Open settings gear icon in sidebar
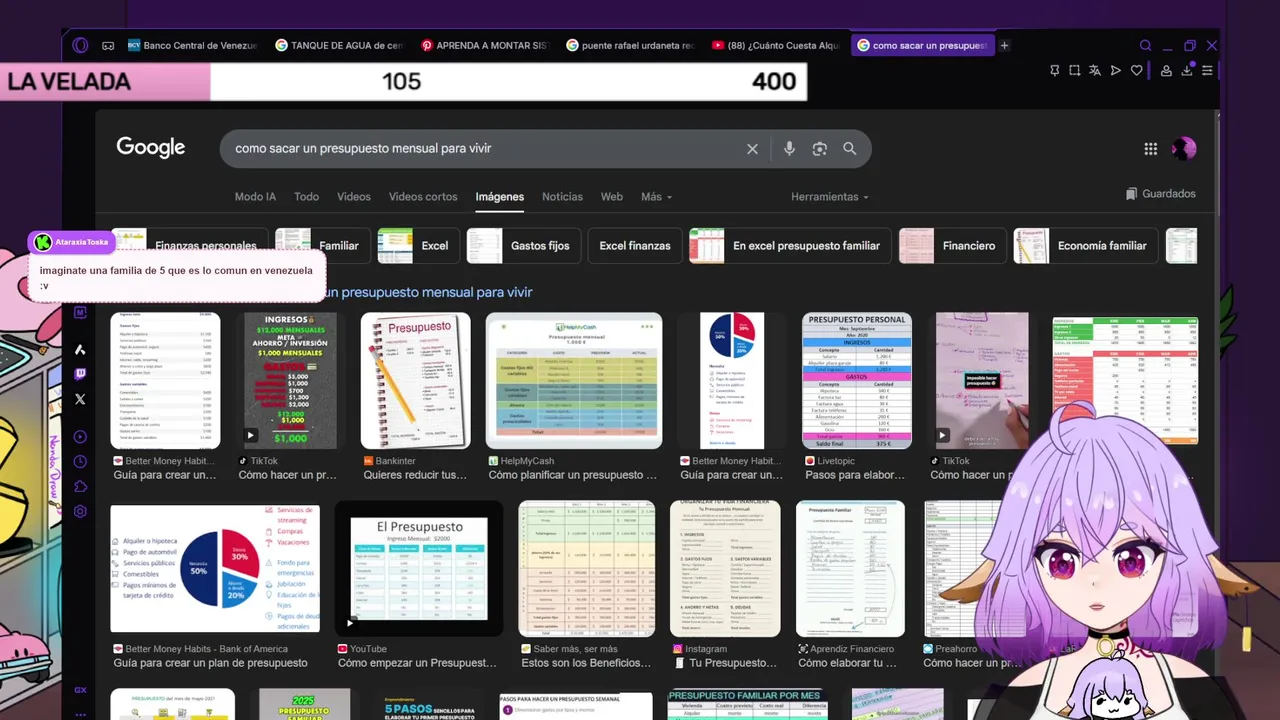 pos(80,512)
